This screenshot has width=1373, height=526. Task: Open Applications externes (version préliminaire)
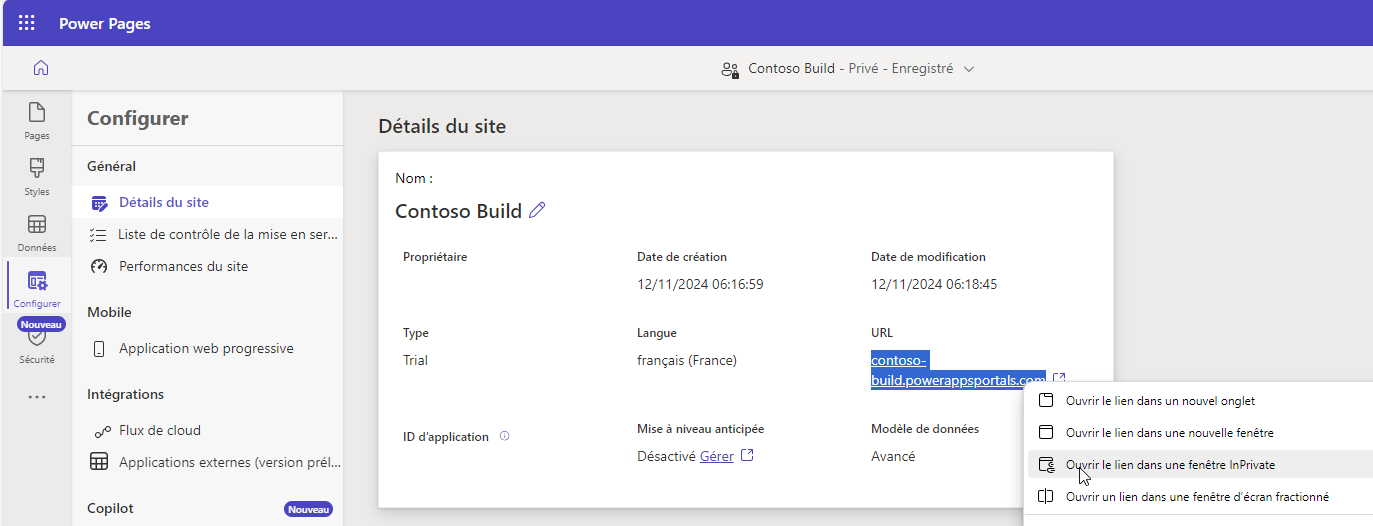coord(208,462)
